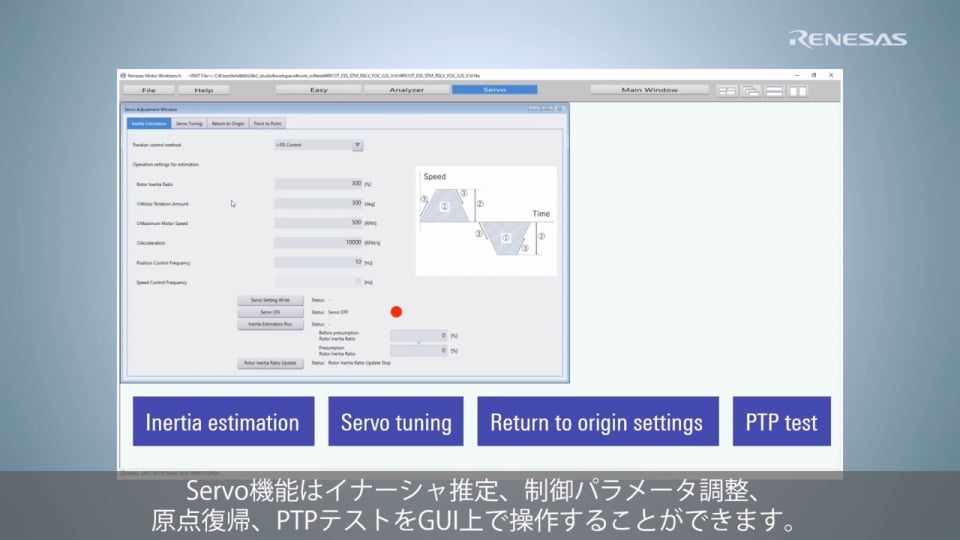Click the red Servo OFF status indicator
Screen dimensions: 960x540
396,312
